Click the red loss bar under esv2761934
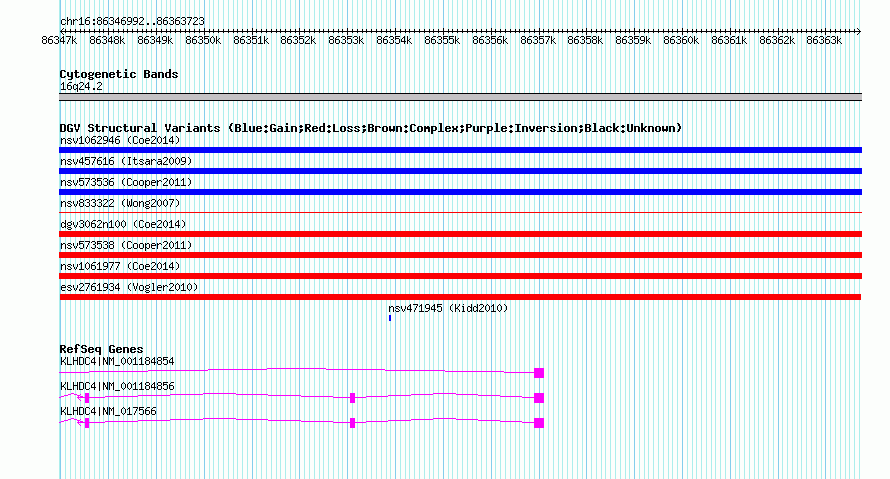 (460, 297)
